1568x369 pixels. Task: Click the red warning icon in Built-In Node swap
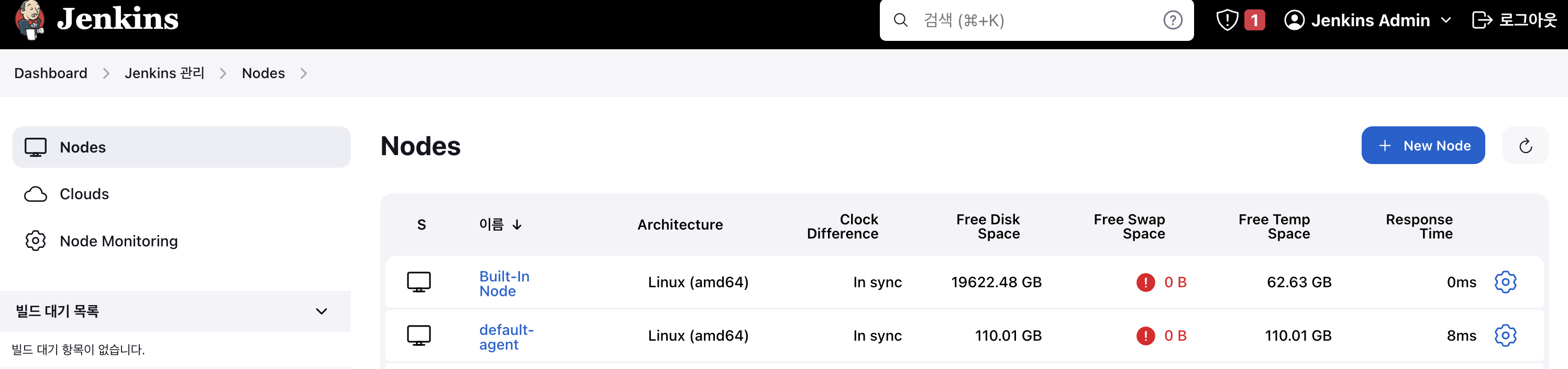coord(1145,282)
